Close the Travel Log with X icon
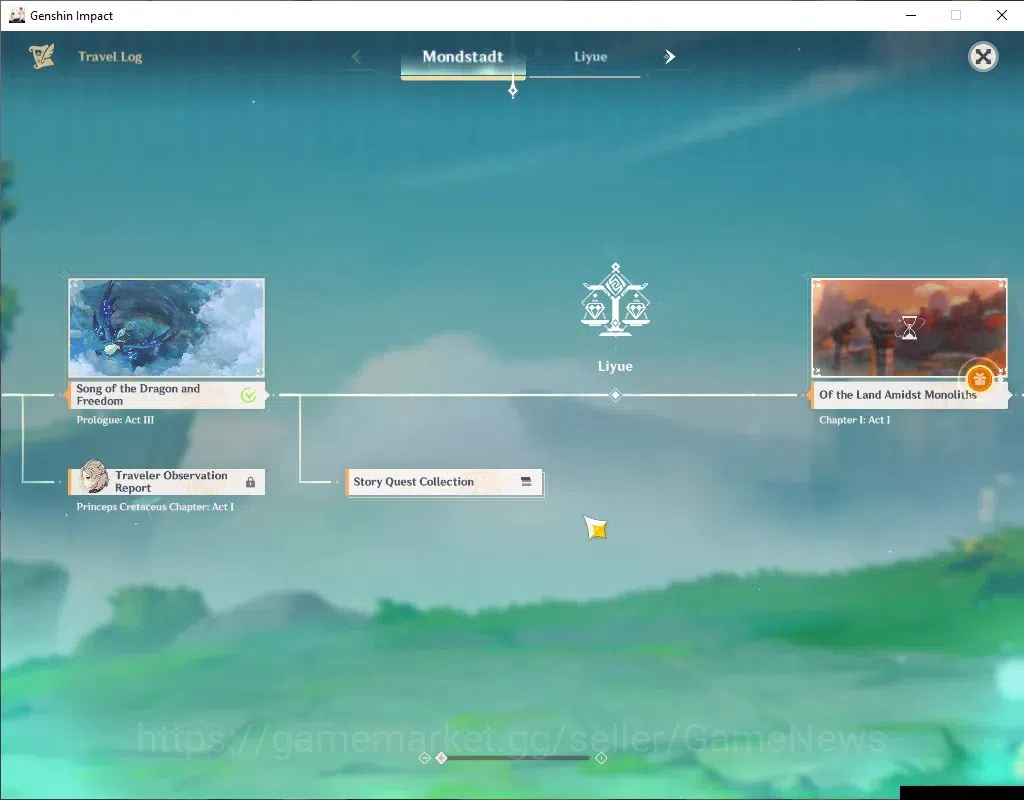Image resolution: width=1024 pixels, height=800 pixels. click(983, 57)
